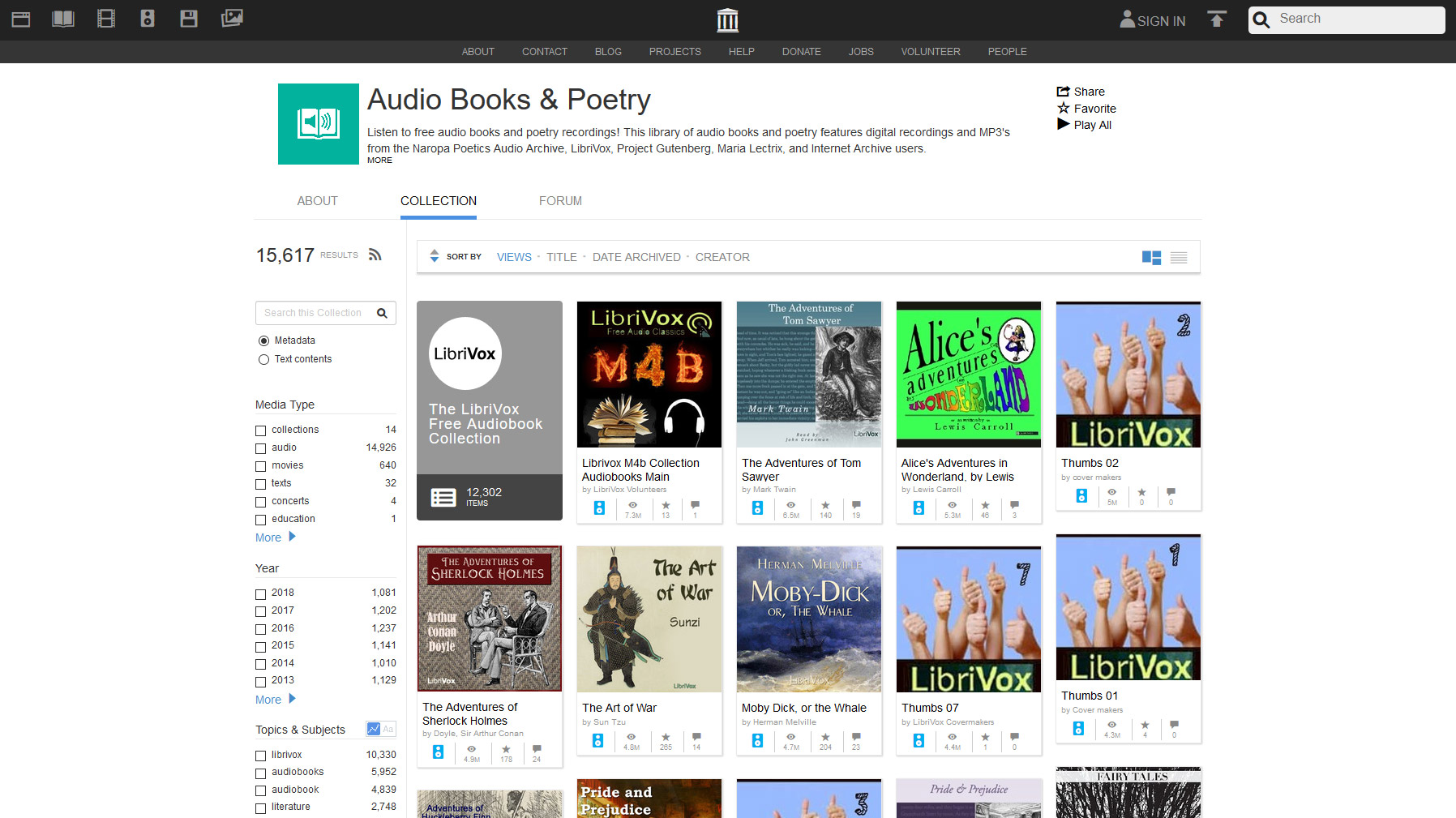Switch to the FORUM tab
Image resolution: width=1456 pixels, height=818 pixels.
point(560,201)
